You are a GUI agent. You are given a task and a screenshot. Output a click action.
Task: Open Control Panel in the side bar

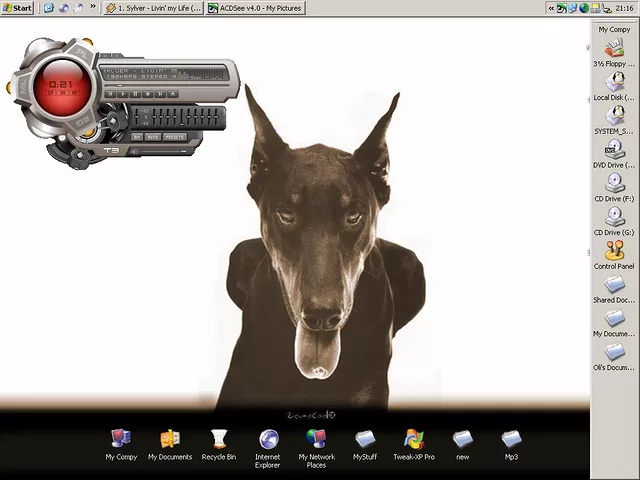coord(614,251)
